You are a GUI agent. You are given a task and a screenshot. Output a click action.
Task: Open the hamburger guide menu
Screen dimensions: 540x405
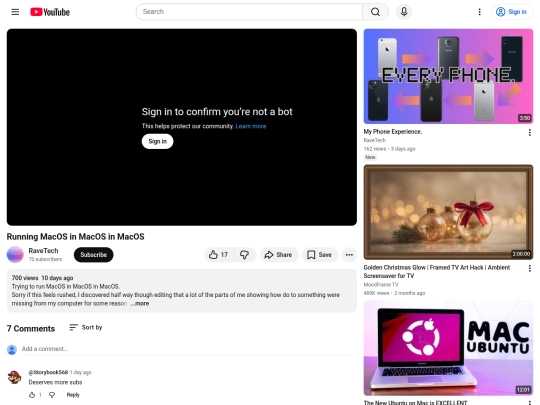point(15,12)
